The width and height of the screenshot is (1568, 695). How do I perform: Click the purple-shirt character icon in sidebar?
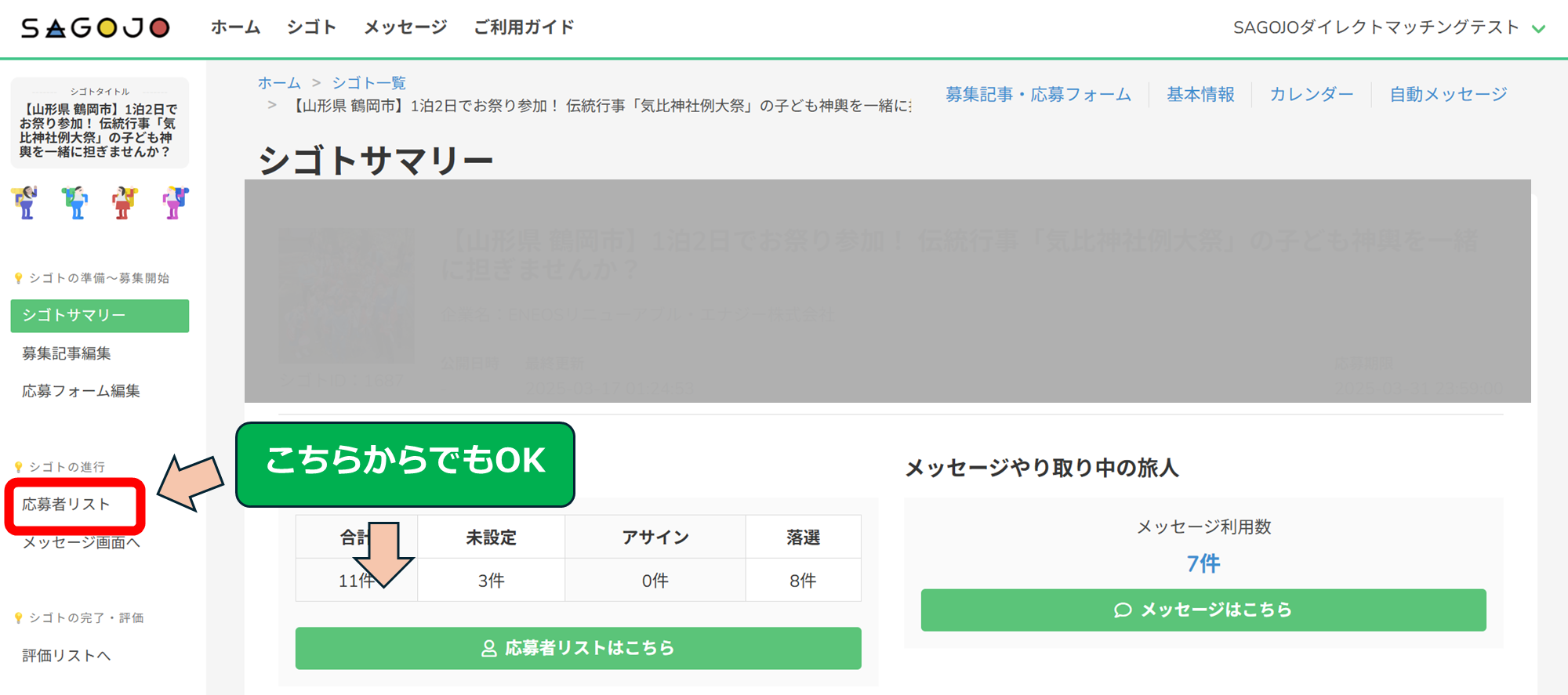pos(25,202)
